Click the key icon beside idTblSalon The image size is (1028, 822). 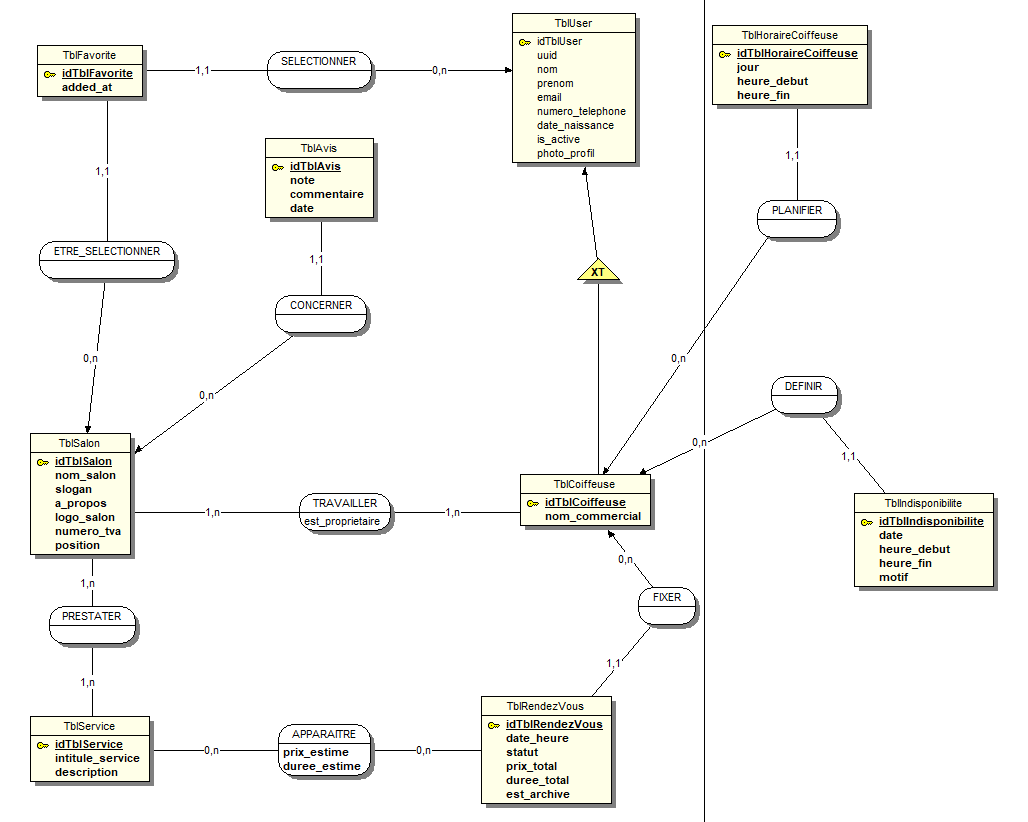tap(42, 462)
